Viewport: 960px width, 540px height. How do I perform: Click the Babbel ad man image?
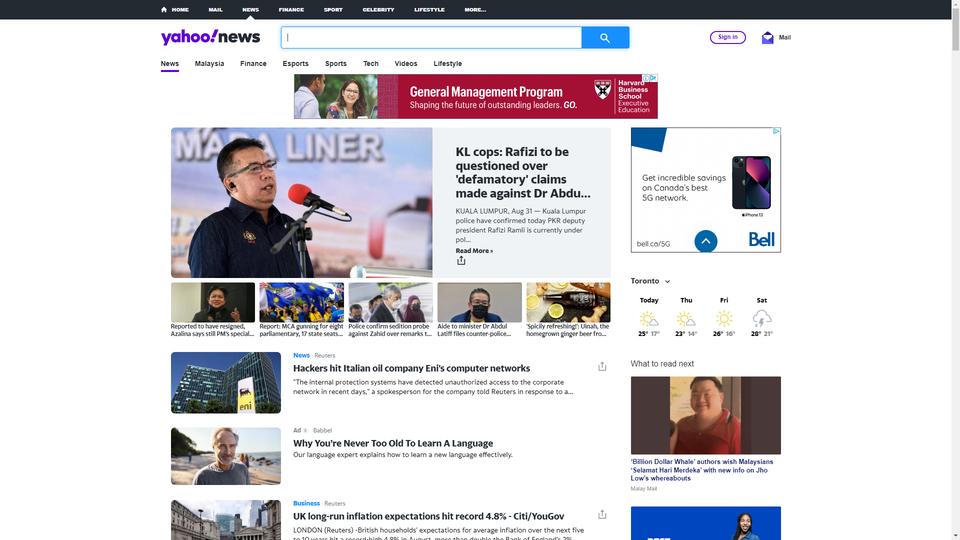click(x=226, y=456)
